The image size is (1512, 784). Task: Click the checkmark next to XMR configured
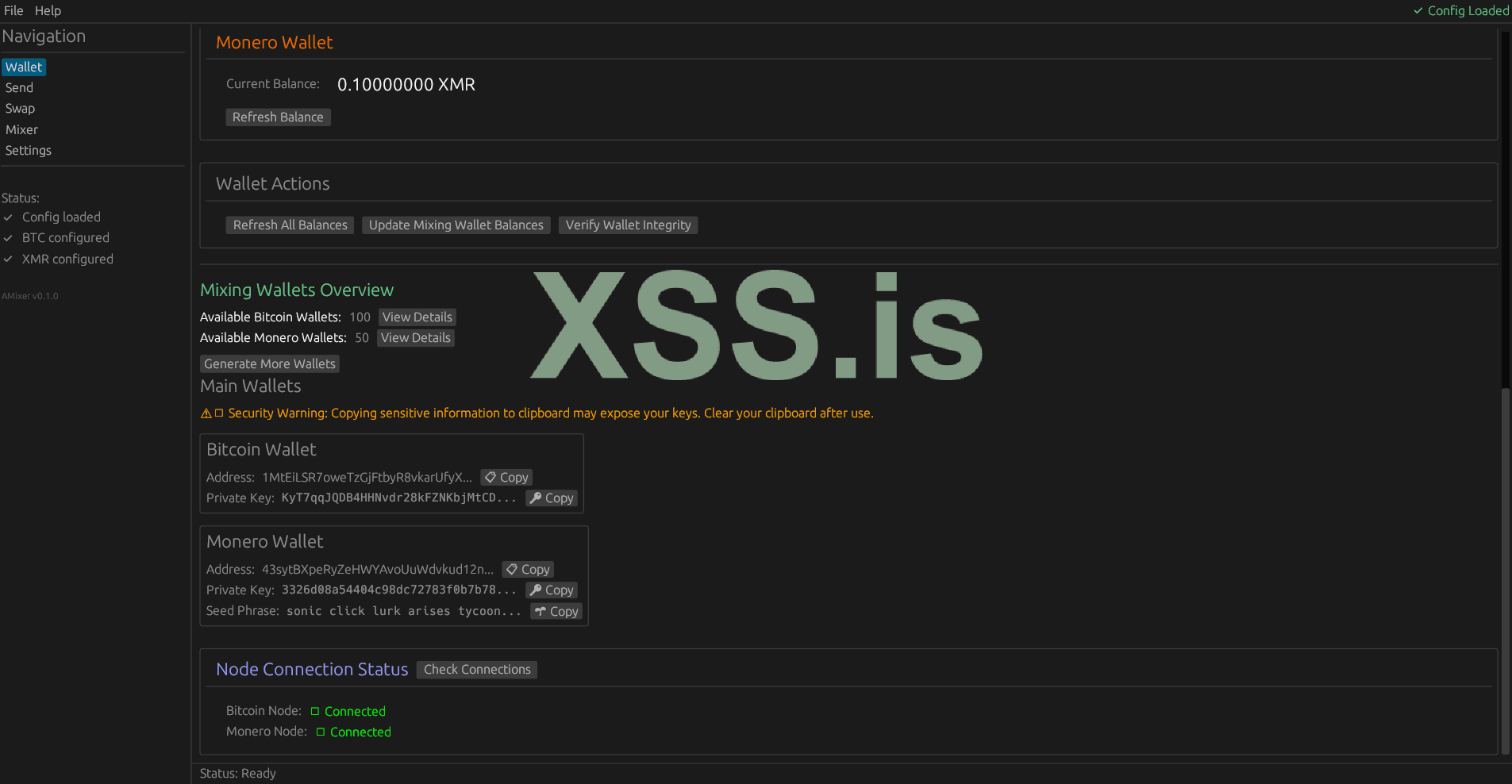click(x=8, y=259)
